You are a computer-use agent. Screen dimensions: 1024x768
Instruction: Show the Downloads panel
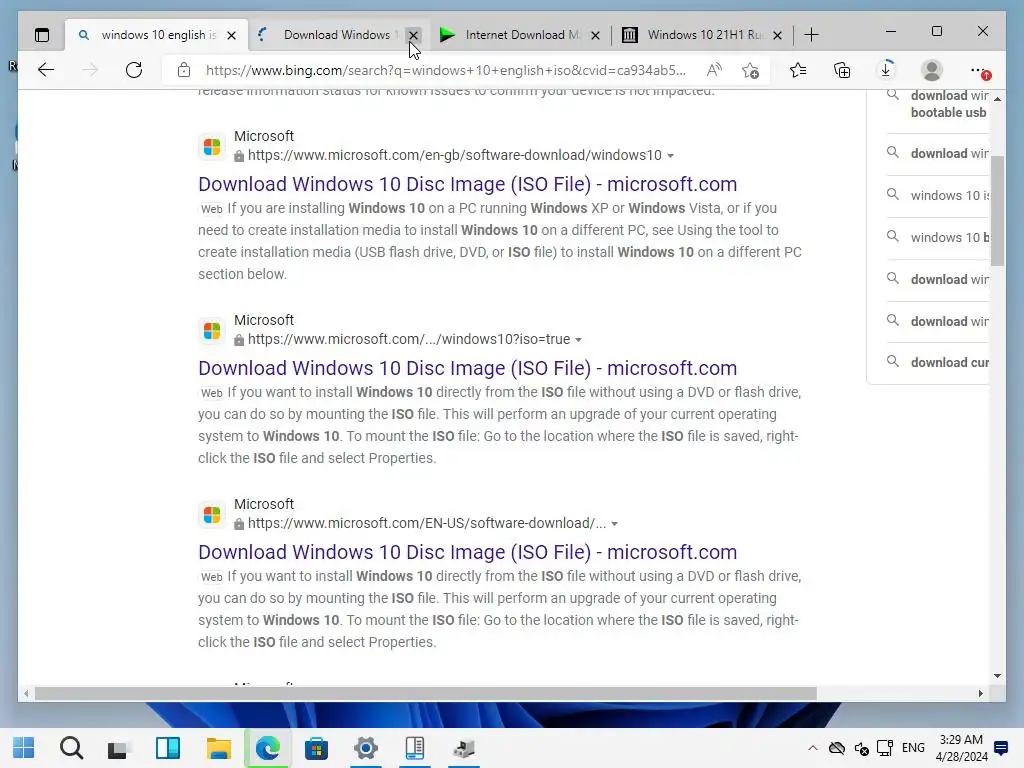pyautogui.click(x=886, y=70)
